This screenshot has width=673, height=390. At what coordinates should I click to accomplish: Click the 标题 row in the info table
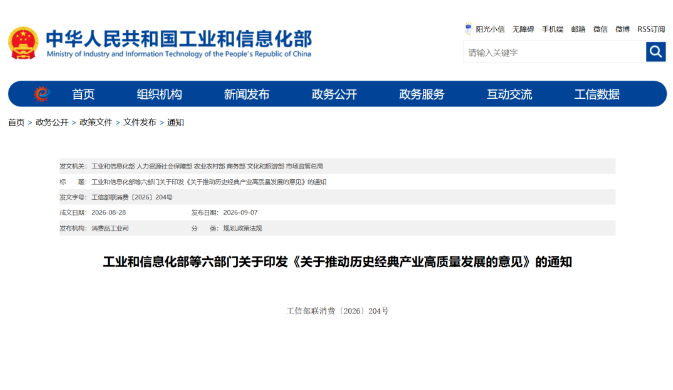pyautogui.click(x=337, y=182)
